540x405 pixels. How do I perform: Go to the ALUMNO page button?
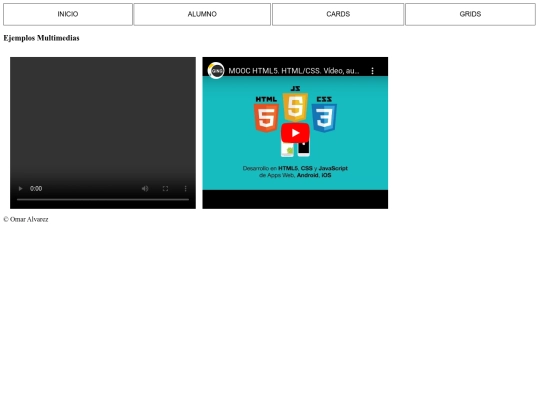coord(202,14)
